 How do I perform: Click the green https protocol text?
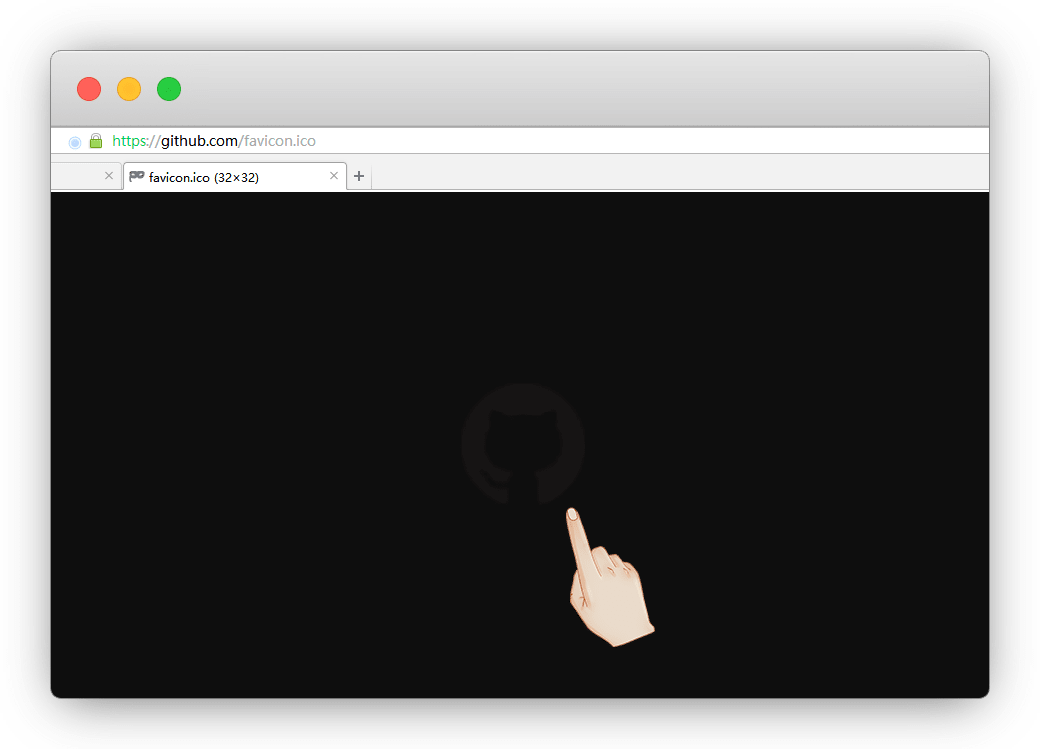(x=133, y=141)
